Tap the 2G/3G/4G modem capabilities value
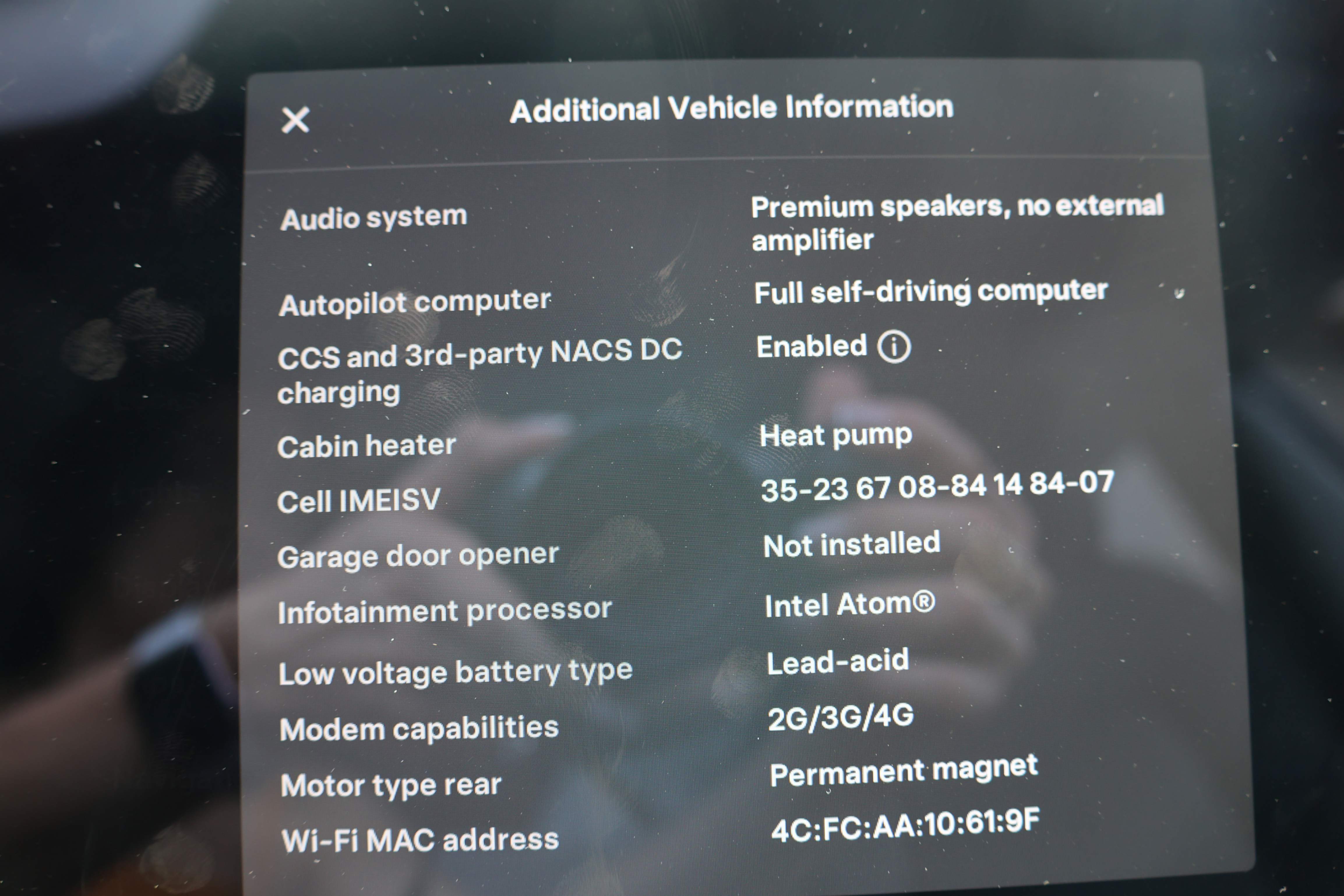The width and height of the screenshot is (1344, 896). click(840, 717)
